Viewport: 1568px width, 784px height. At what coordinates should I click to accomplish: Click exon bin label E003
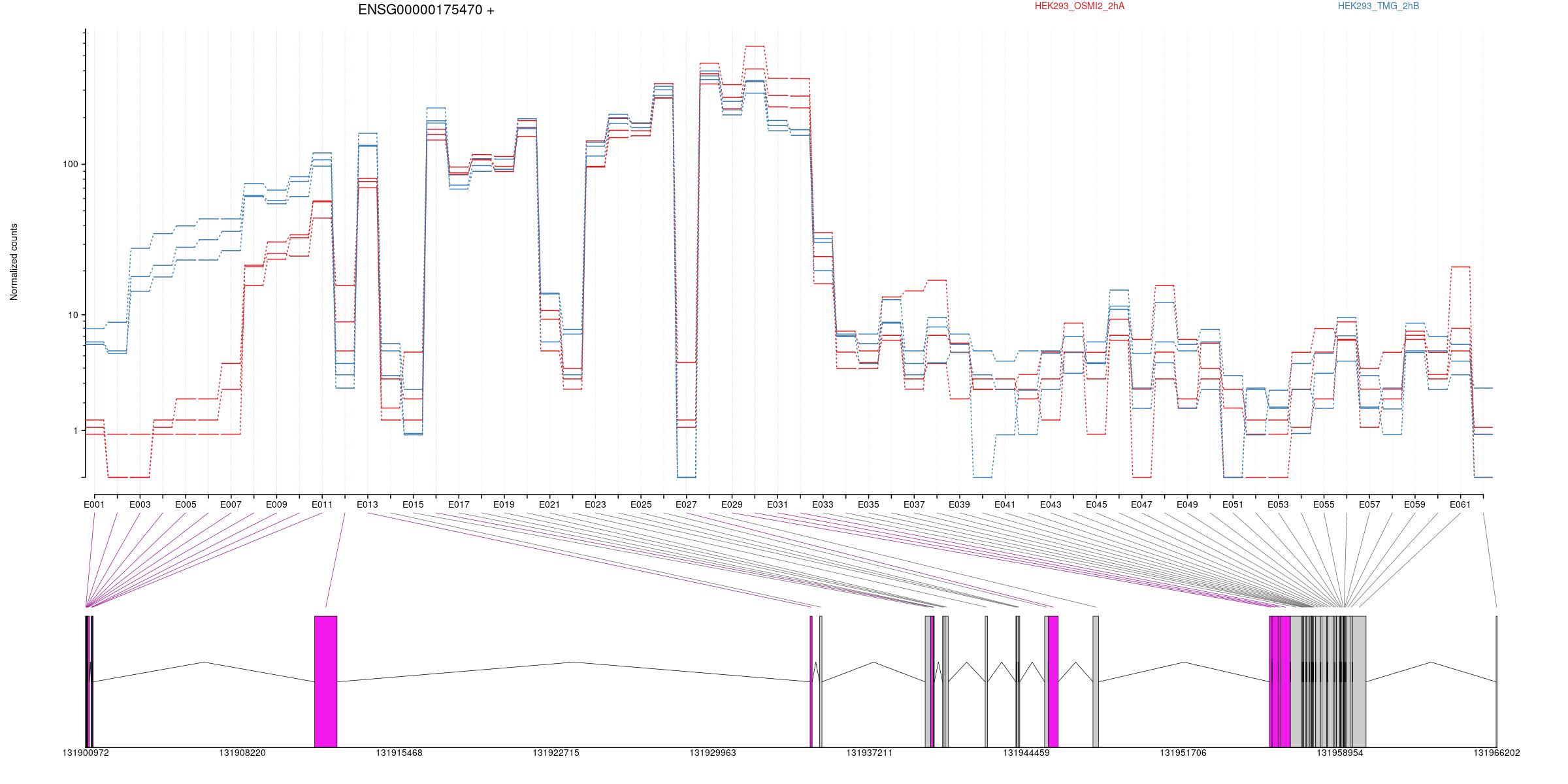pos(140,504)
